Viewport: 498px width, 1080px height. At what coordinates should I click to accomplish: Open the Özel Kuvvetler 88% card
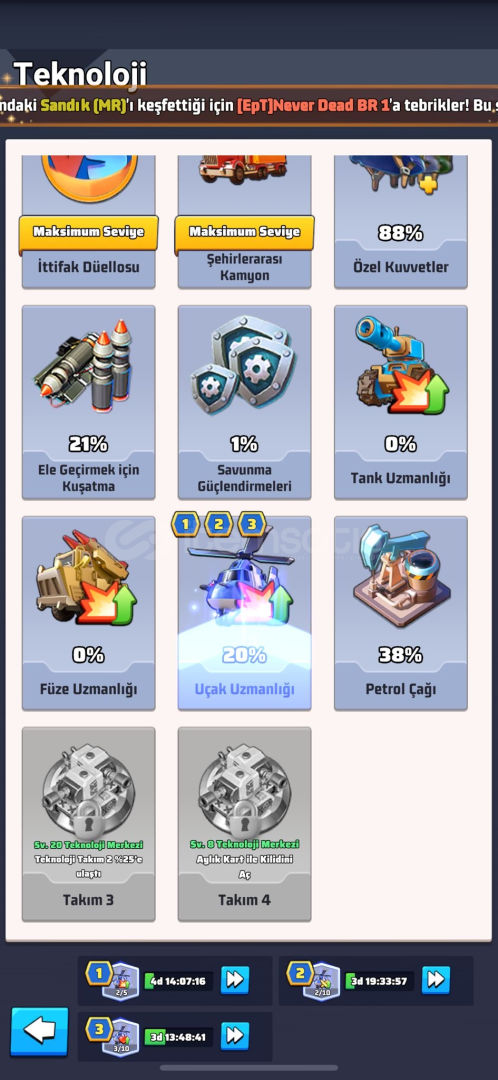point(401,220)
